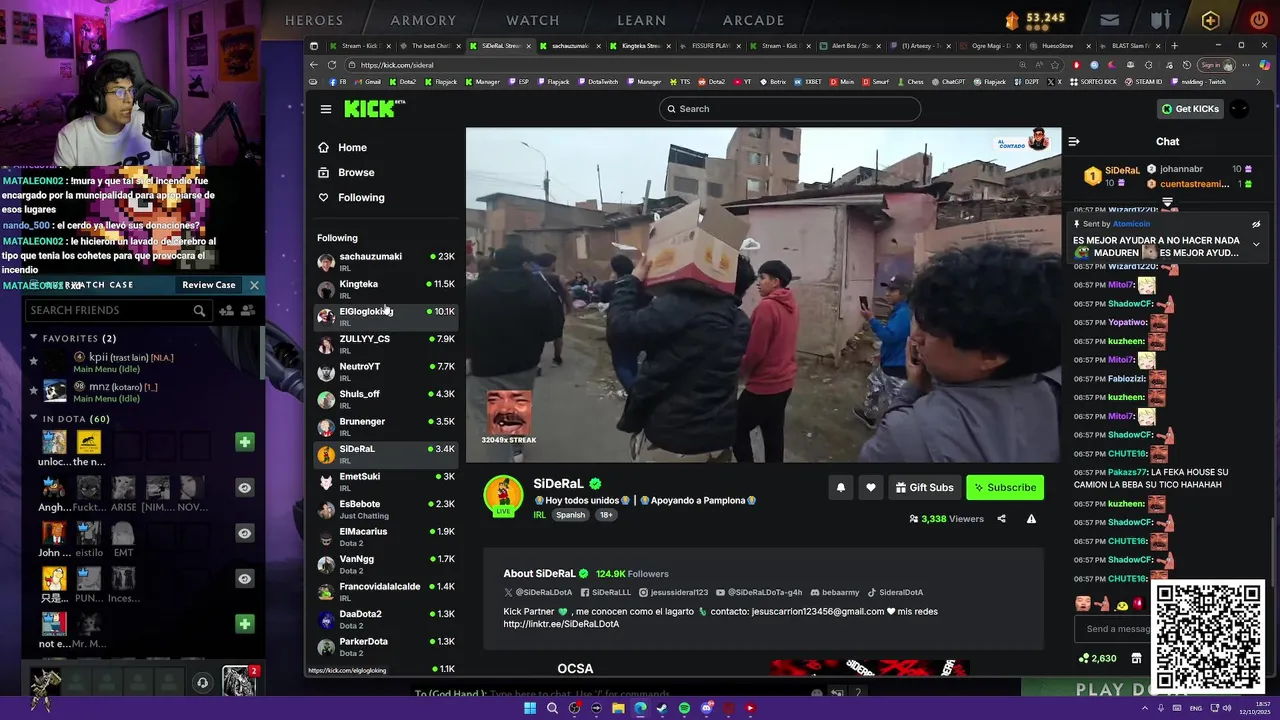Click the Dota LEARN tab
Screen dimensions: 1280x720
tap(642, 20)
